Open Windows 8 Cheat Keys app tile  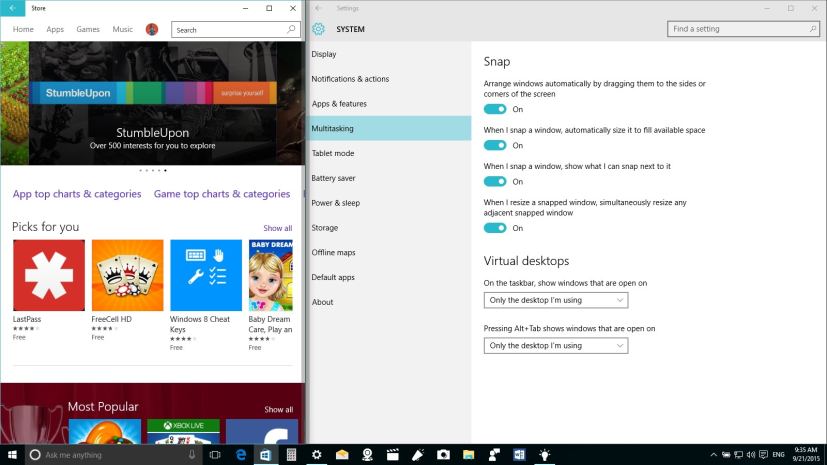(206, 295)
